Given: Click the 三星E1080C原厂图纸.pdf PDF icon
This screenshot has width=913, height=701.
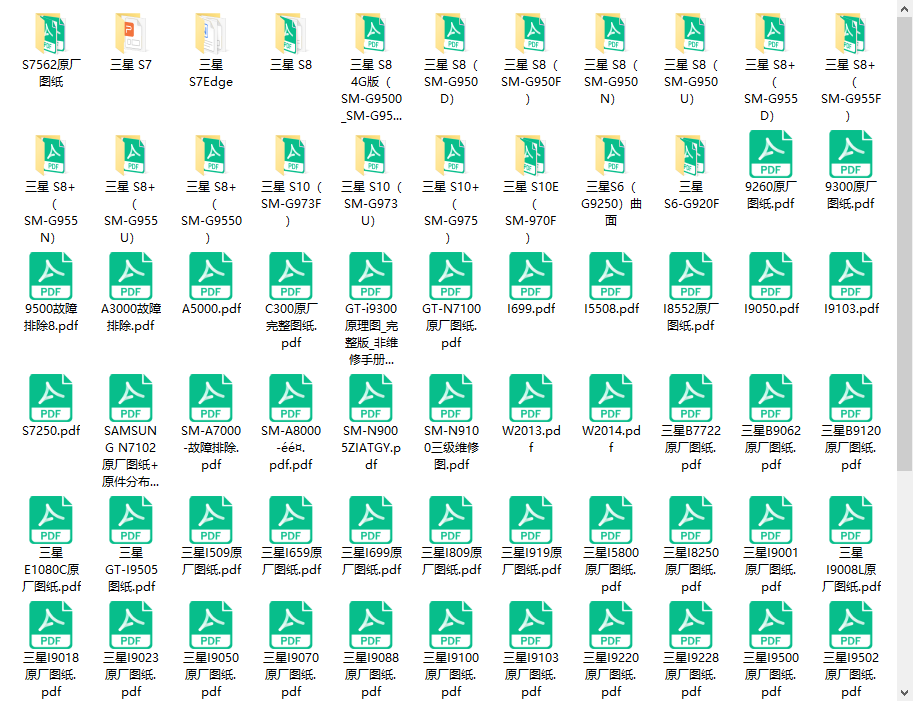Looking at the screenshot, I should (x=51, y=520).
